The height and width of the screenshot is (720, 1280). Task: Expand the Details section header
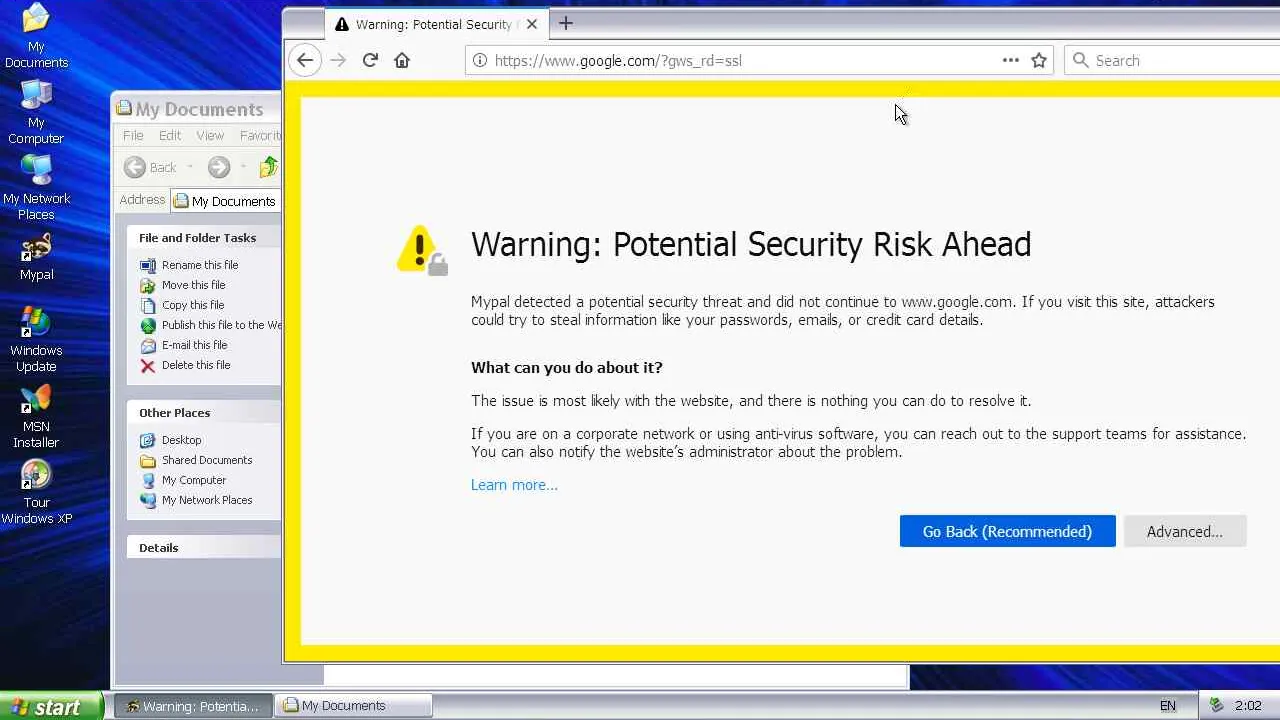click(x=204, y=548)
